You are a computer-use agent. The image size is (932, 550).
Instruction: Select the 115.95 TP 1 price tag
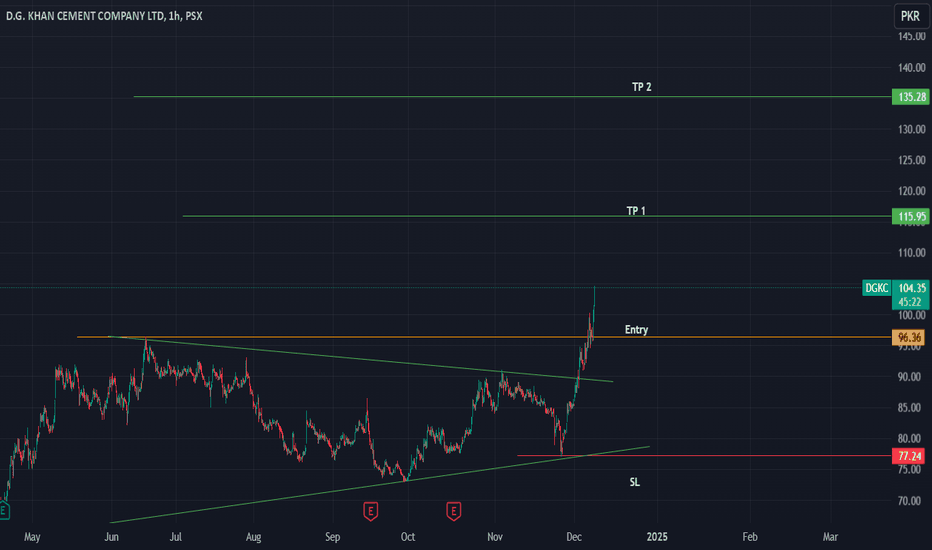910,216
